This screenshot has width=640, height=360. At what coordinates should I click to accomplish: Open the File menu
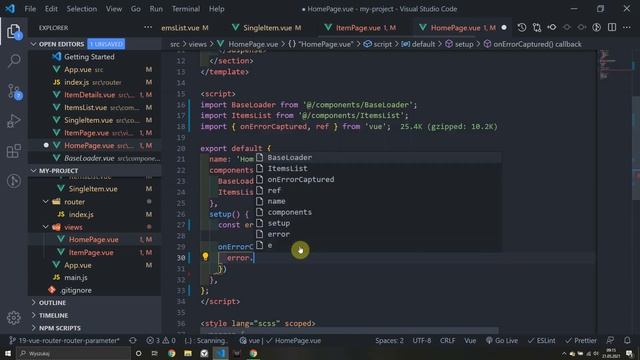click(30, 9)
